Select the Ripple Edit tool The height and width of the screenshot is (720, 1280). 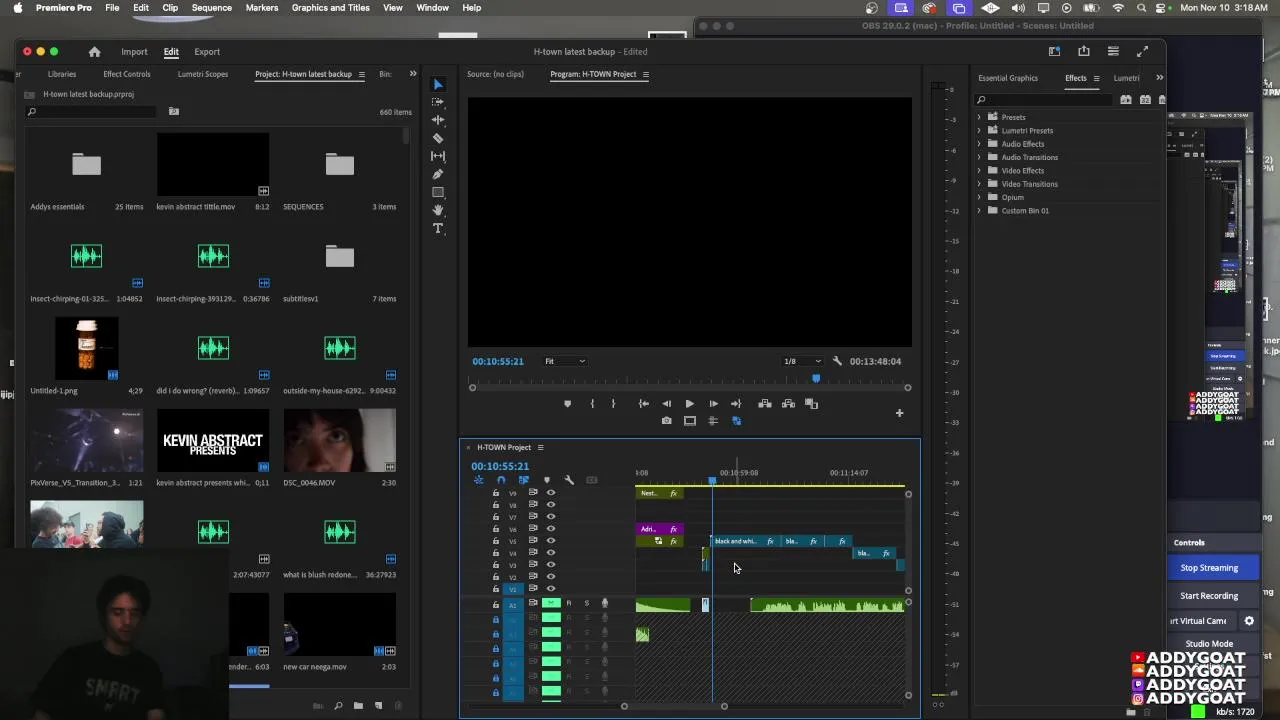(x=438, y=120)
